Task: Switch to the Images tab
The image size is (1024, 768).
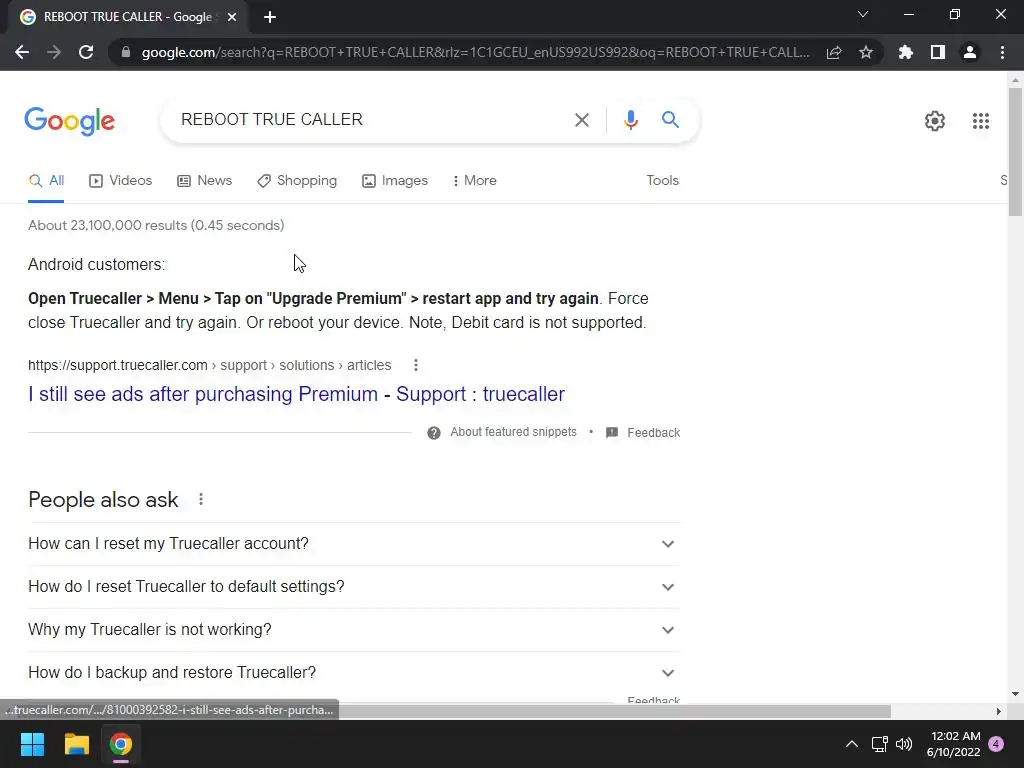Action: tap(395, 181)
